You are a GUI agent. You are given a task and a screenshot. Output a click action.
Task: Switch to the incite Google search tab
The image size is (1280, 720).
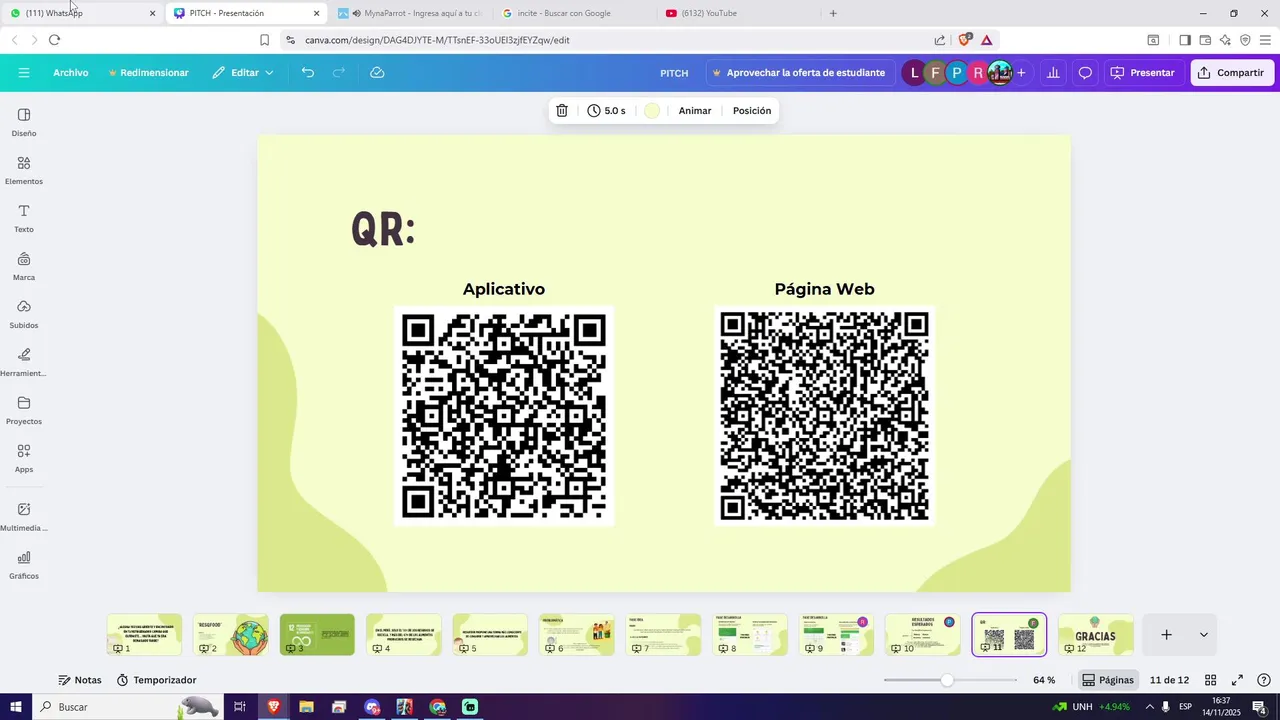(x=574, y=13)
